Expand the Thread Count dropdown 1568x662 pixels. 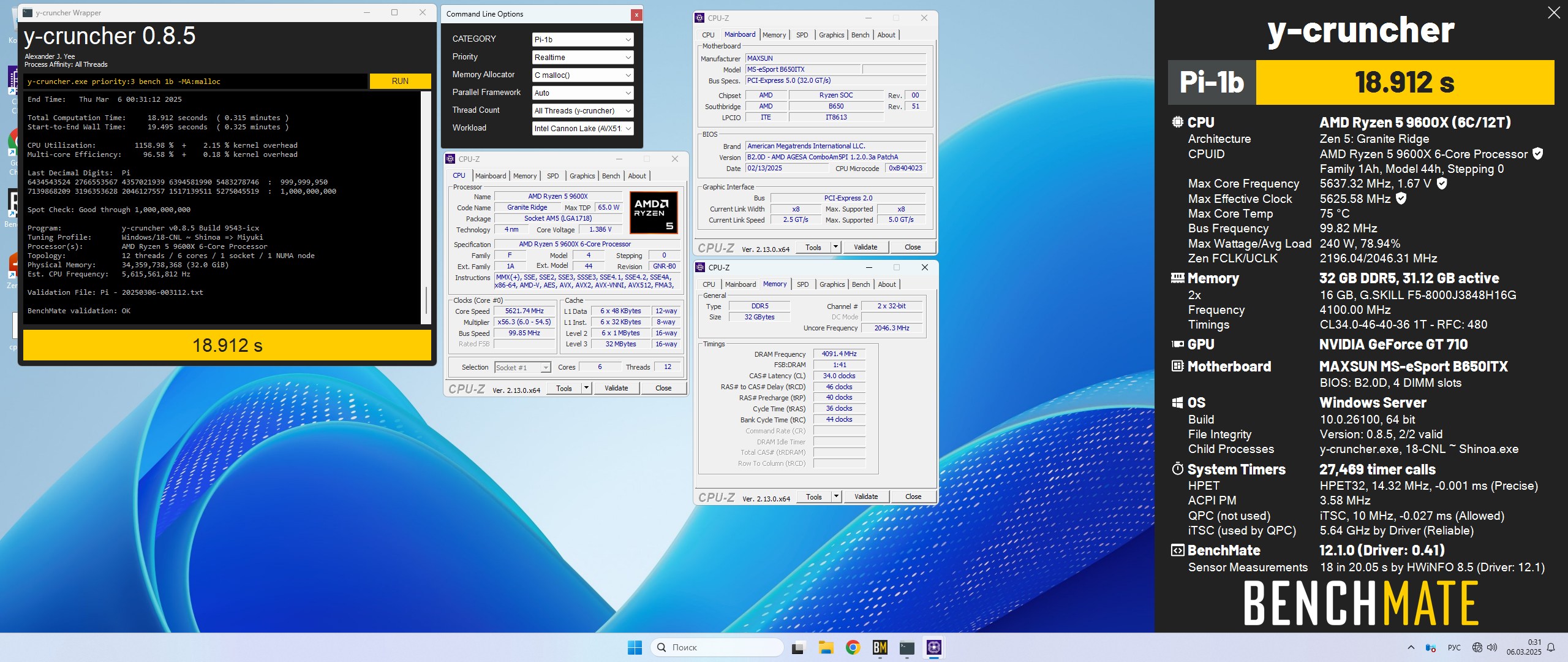pos(582,110)
